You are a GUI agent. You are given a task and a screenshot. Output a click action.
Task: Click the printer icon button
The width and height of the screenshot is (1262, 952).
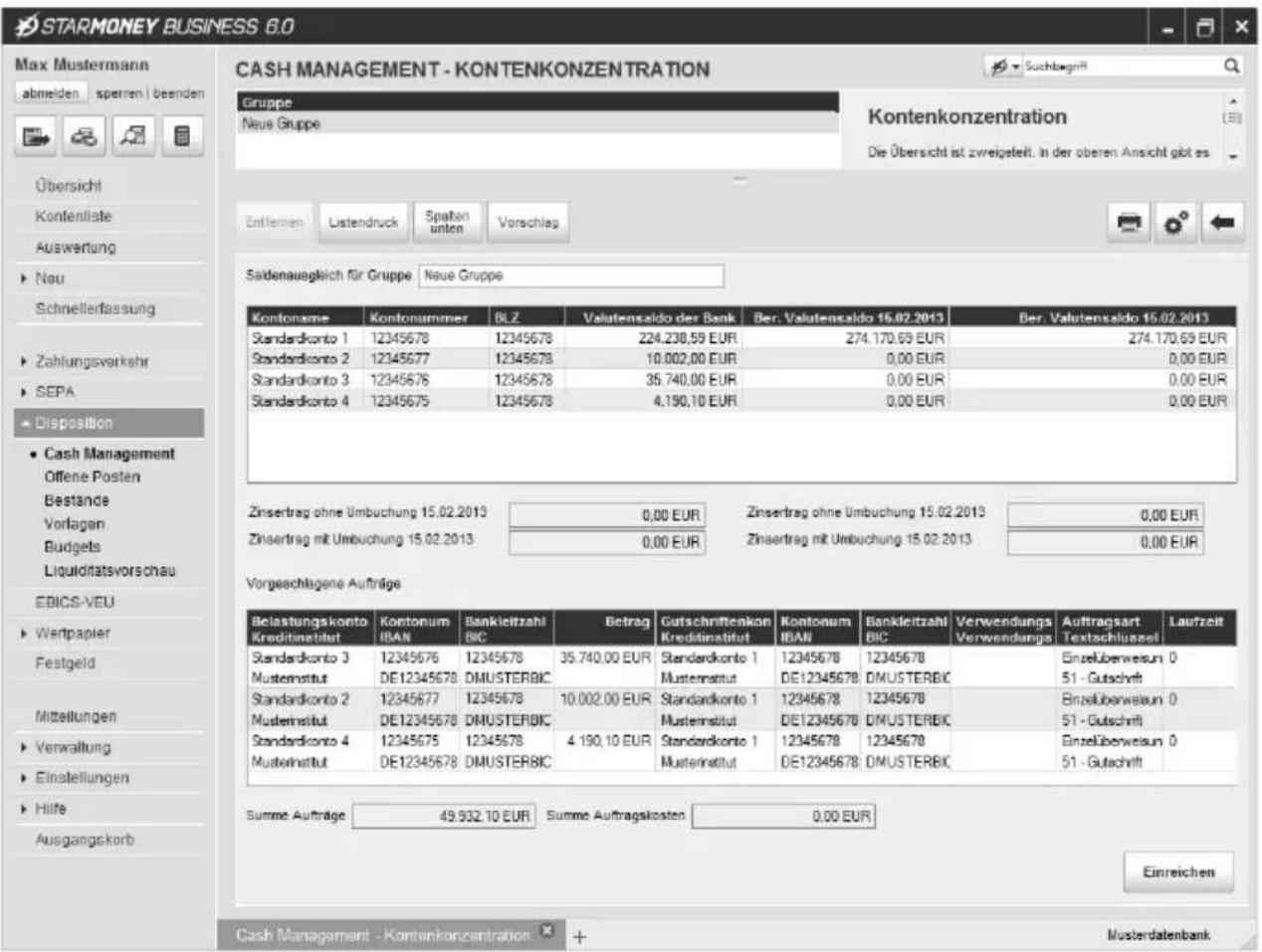coord(1129,223)
